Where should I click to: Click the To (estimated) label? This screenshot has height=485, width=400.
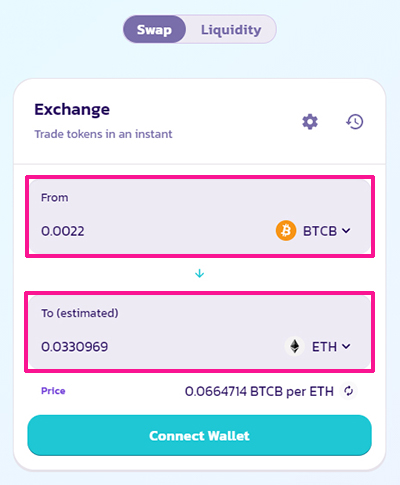pos(80,313)
